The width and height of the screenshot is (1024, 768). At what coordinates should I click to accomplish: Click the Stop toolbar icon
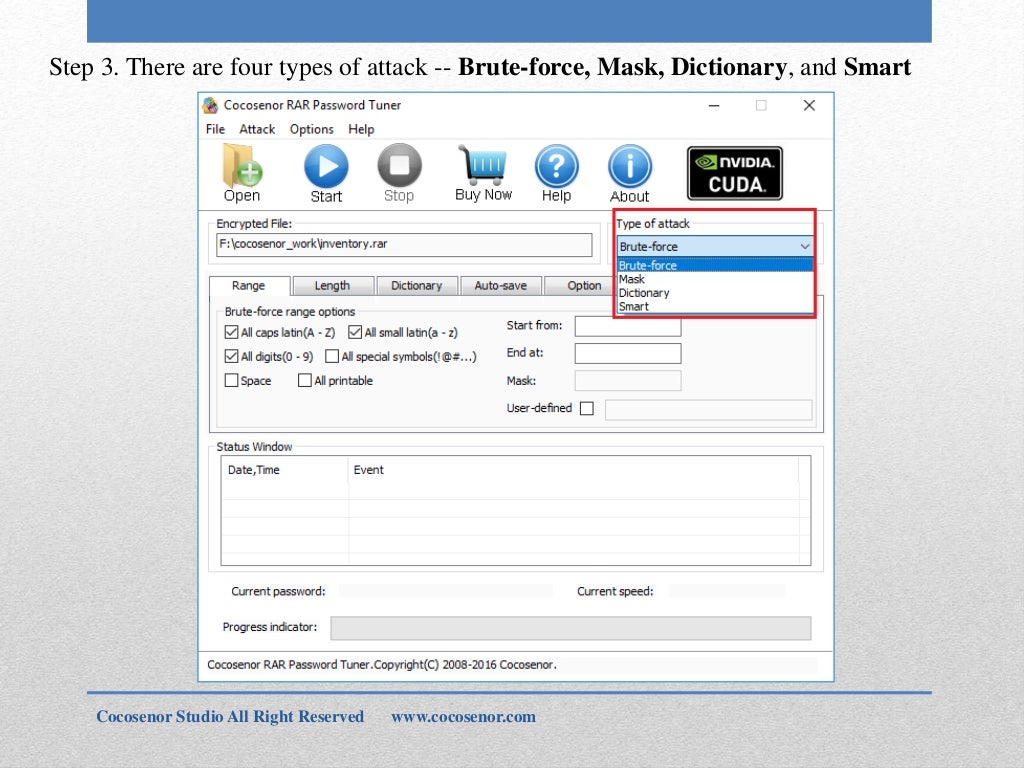[399, 165]
